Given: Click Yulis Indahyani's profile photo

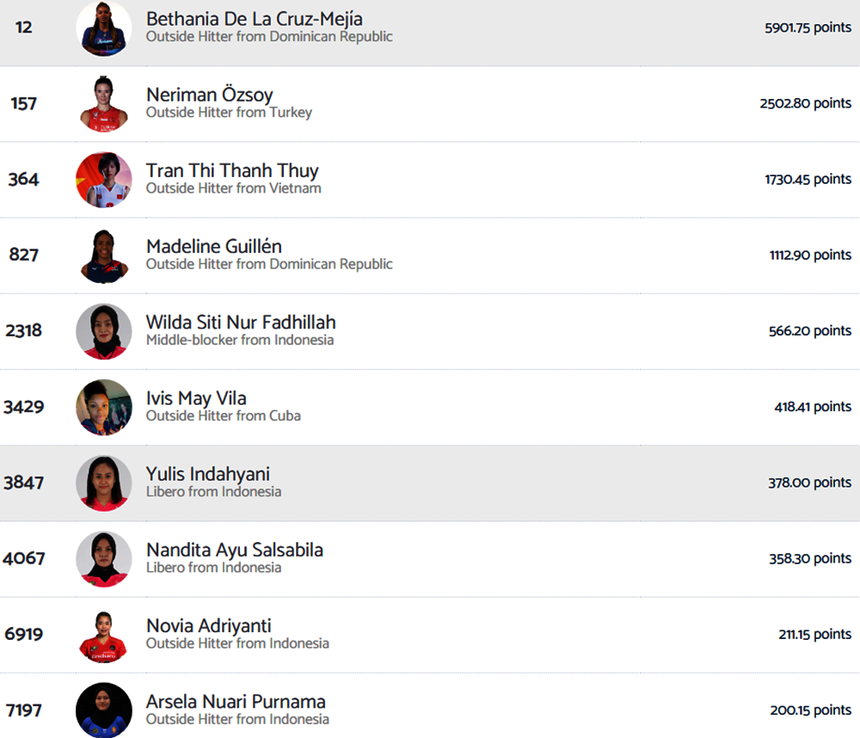Looking at the screenshot, I should [104, 483].
